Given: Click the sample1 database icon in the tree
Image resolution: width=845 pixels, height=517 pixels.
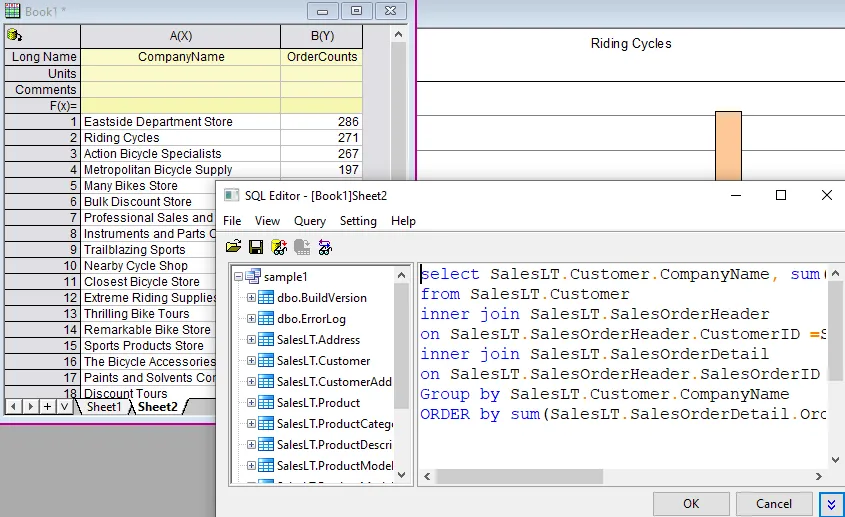Looking at the screenshot, I should (x=253, y=276).
